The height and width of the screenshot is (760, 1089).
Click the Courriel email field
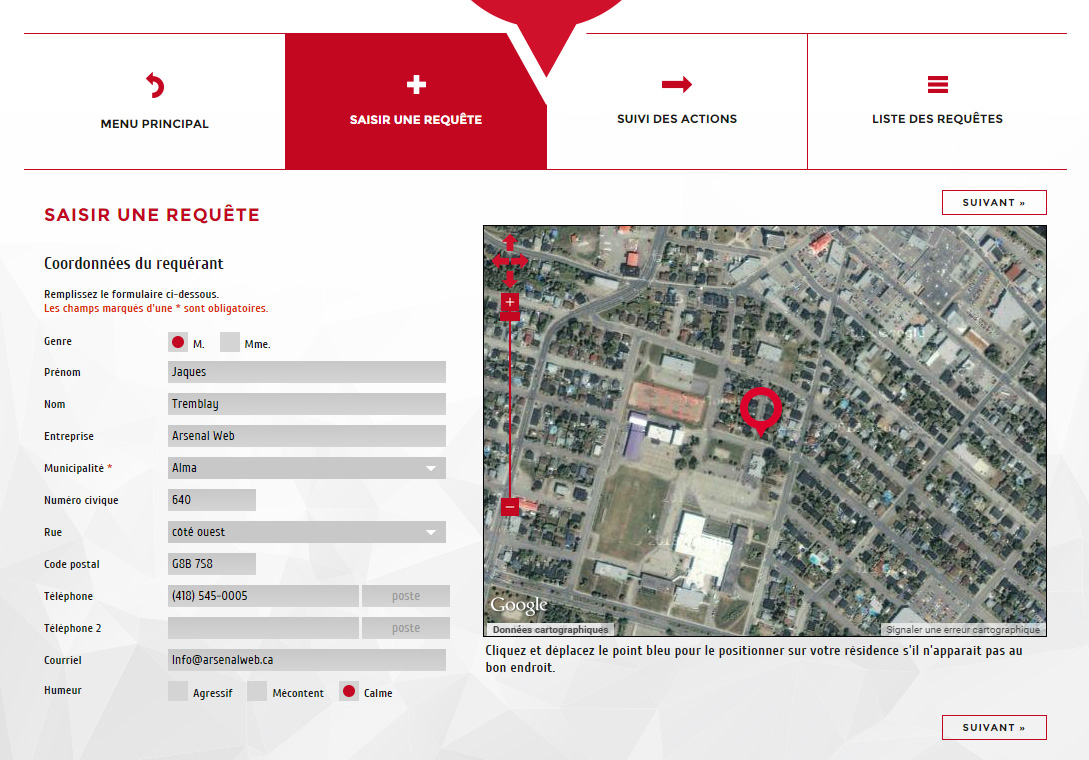pos(307,660)
